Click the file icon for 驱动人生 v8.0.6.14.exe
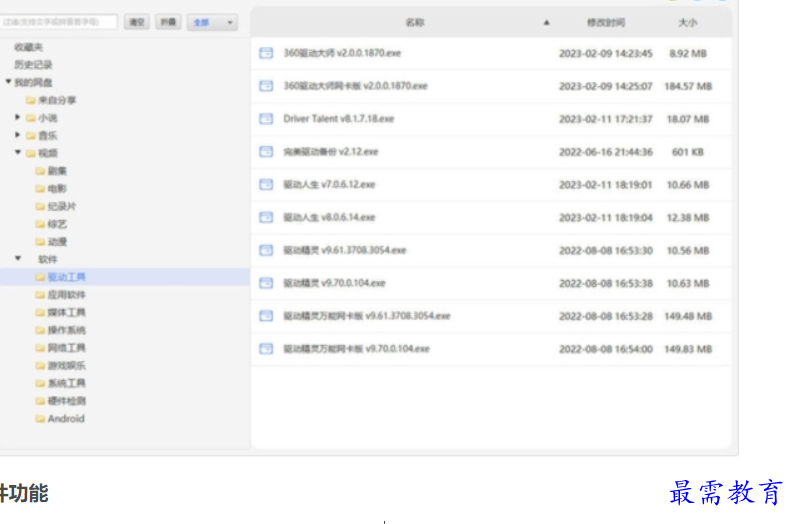Viewport: 791px width, 524px height. pyautogui.click(x=266, y=217)
